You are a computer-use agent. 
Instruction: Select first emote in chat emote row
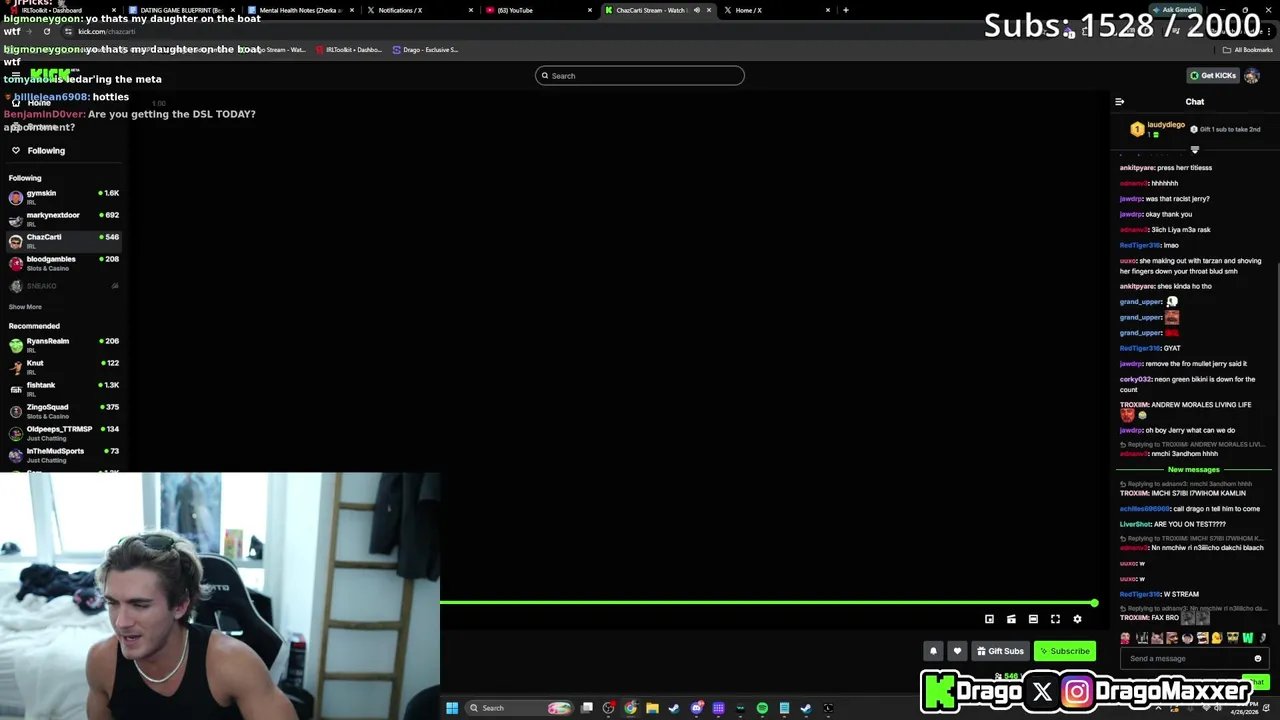click(x=1125, y=638)
